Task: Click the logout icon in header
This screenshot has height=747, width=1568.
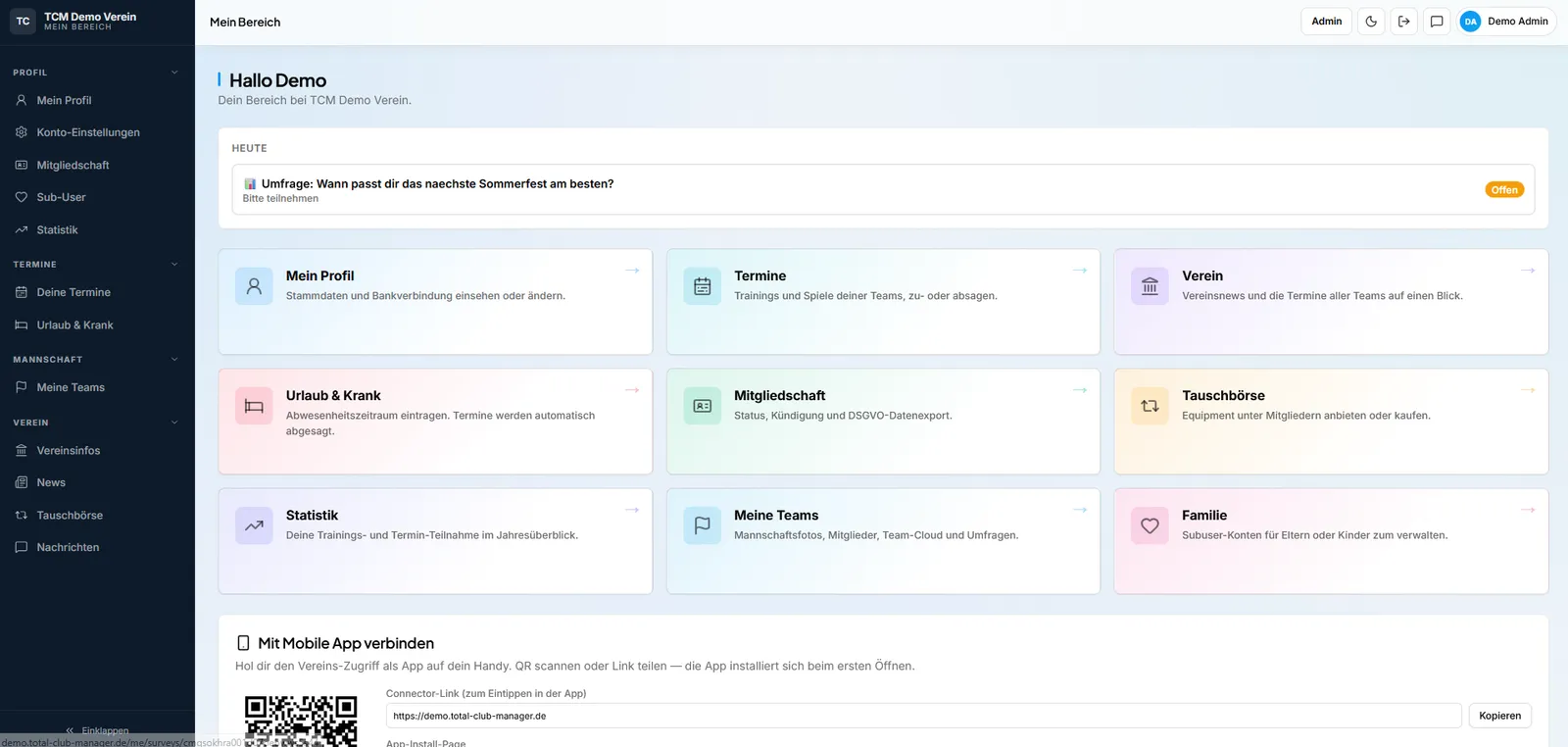Action: (x=1403, y=22)
